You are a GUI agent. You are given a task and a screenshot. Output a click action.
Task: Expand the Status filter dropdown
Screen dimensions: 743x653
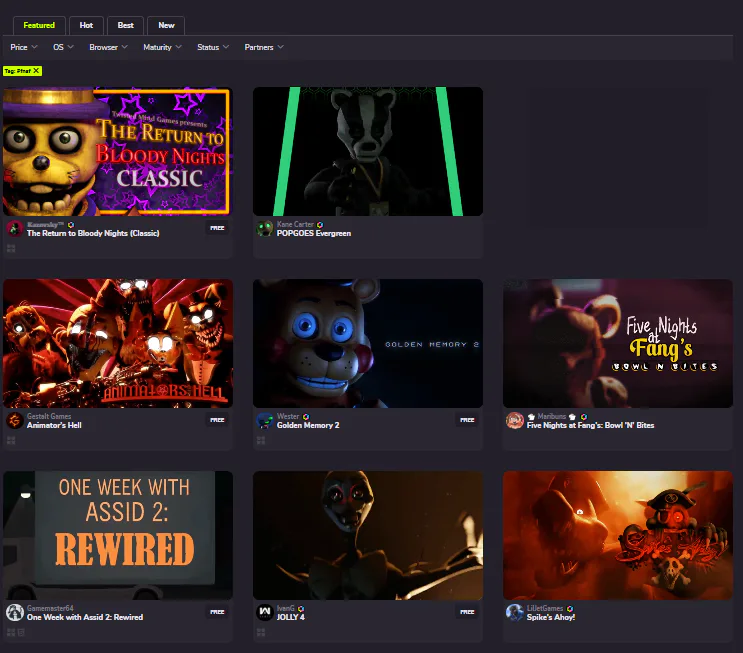(213, 47)
